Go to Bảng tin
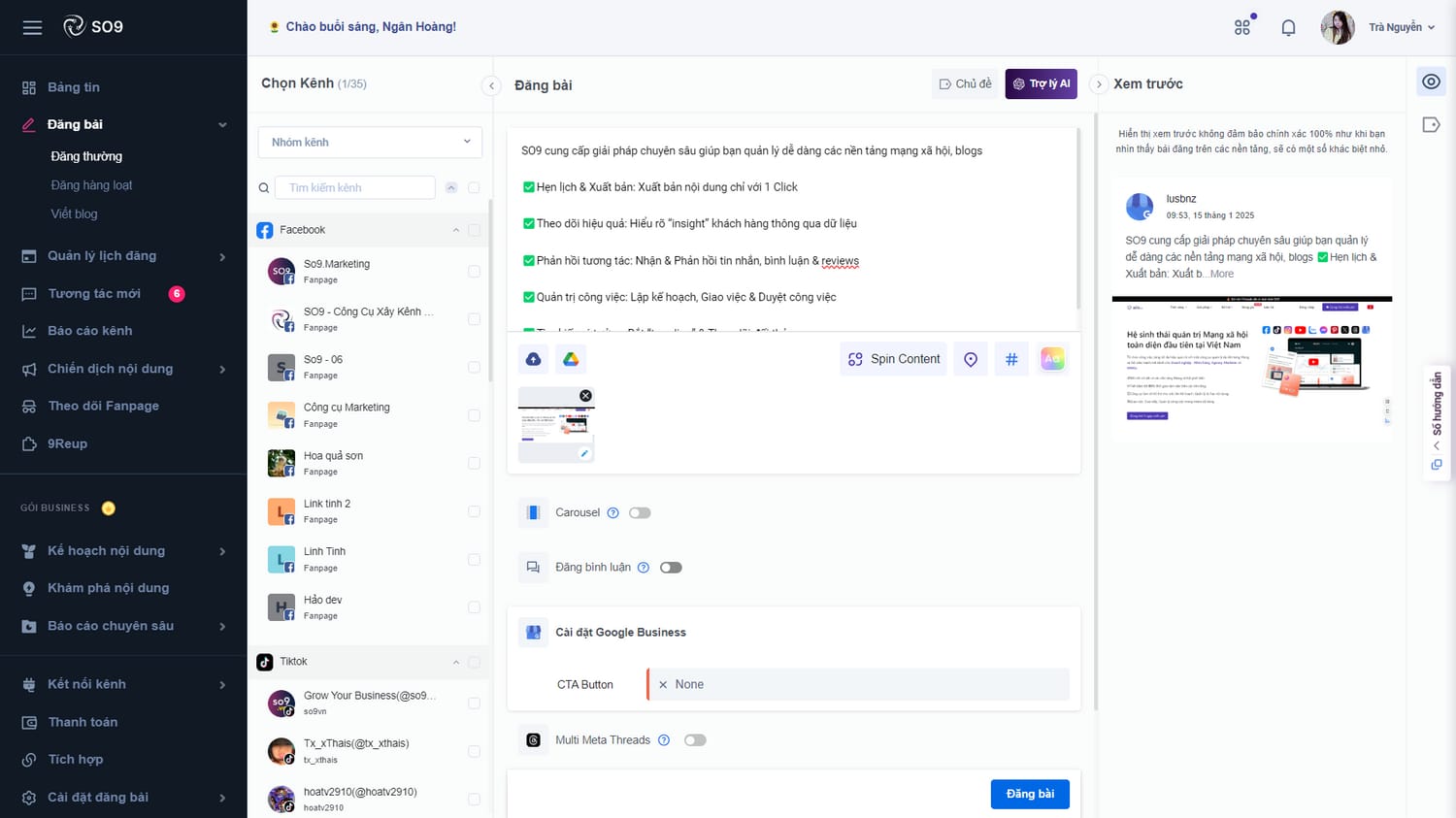This screenshot has width=1456, height=818. [74, 87]
